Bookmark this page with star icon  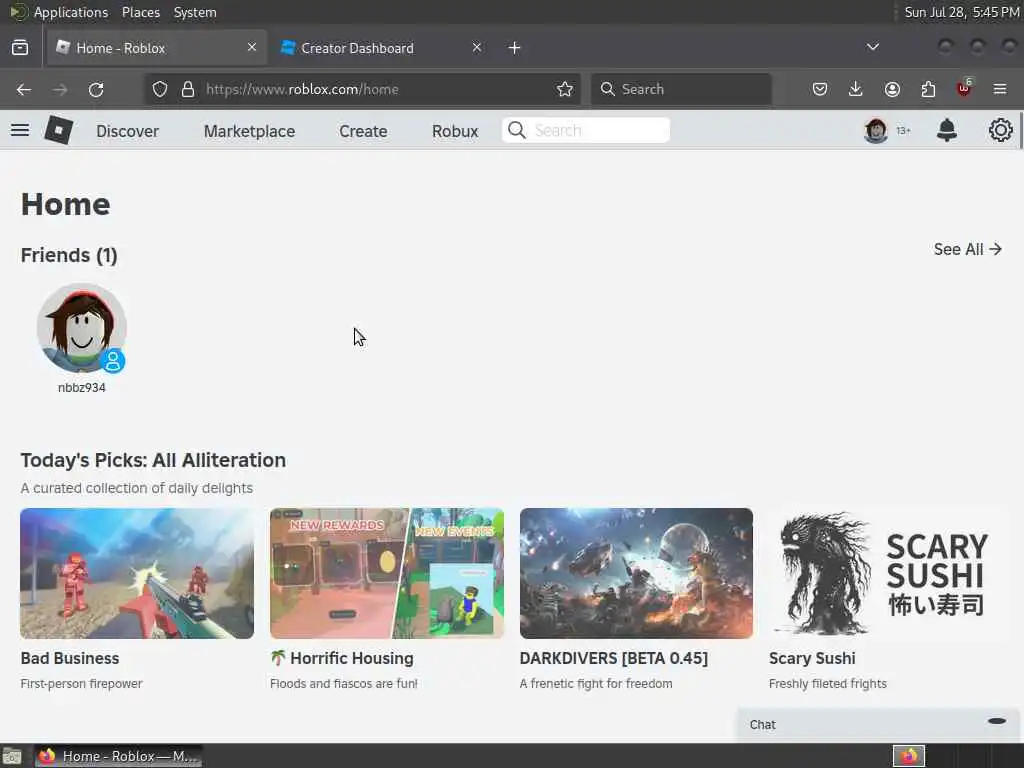(565, 89)
